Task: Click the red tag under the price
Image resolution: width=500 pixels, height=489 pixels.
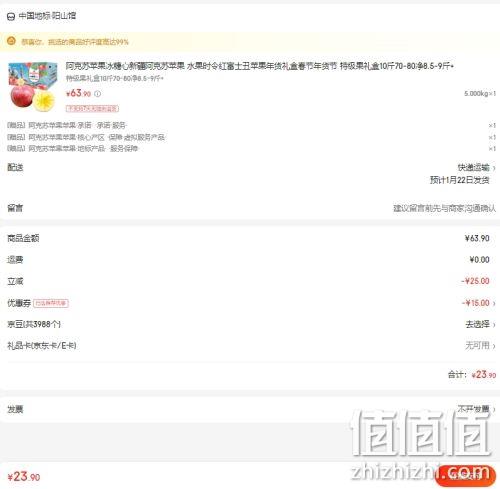Action: click(92, 108)
